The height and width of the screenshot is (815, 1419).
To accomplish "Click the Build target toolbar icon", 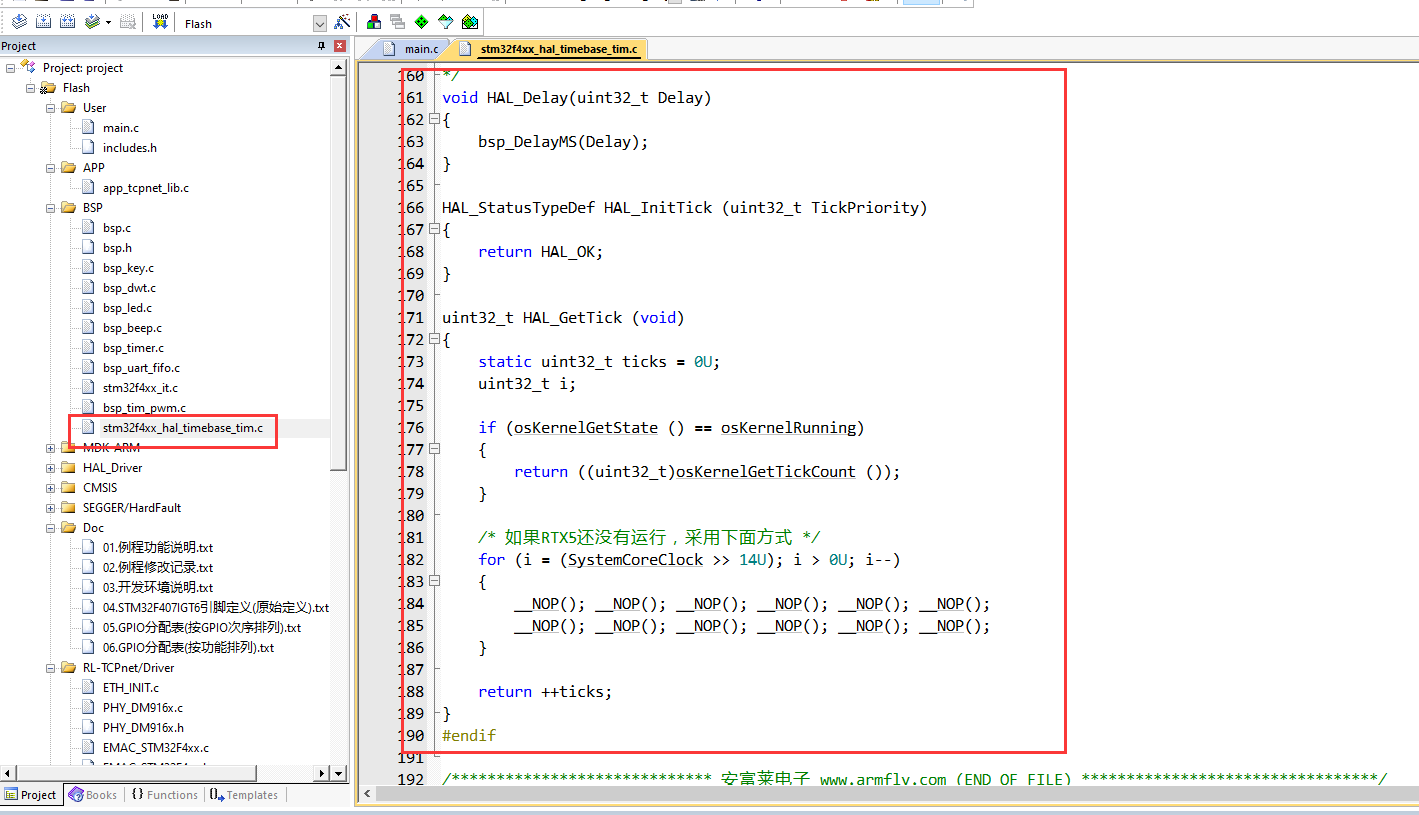I will (43, 22).
